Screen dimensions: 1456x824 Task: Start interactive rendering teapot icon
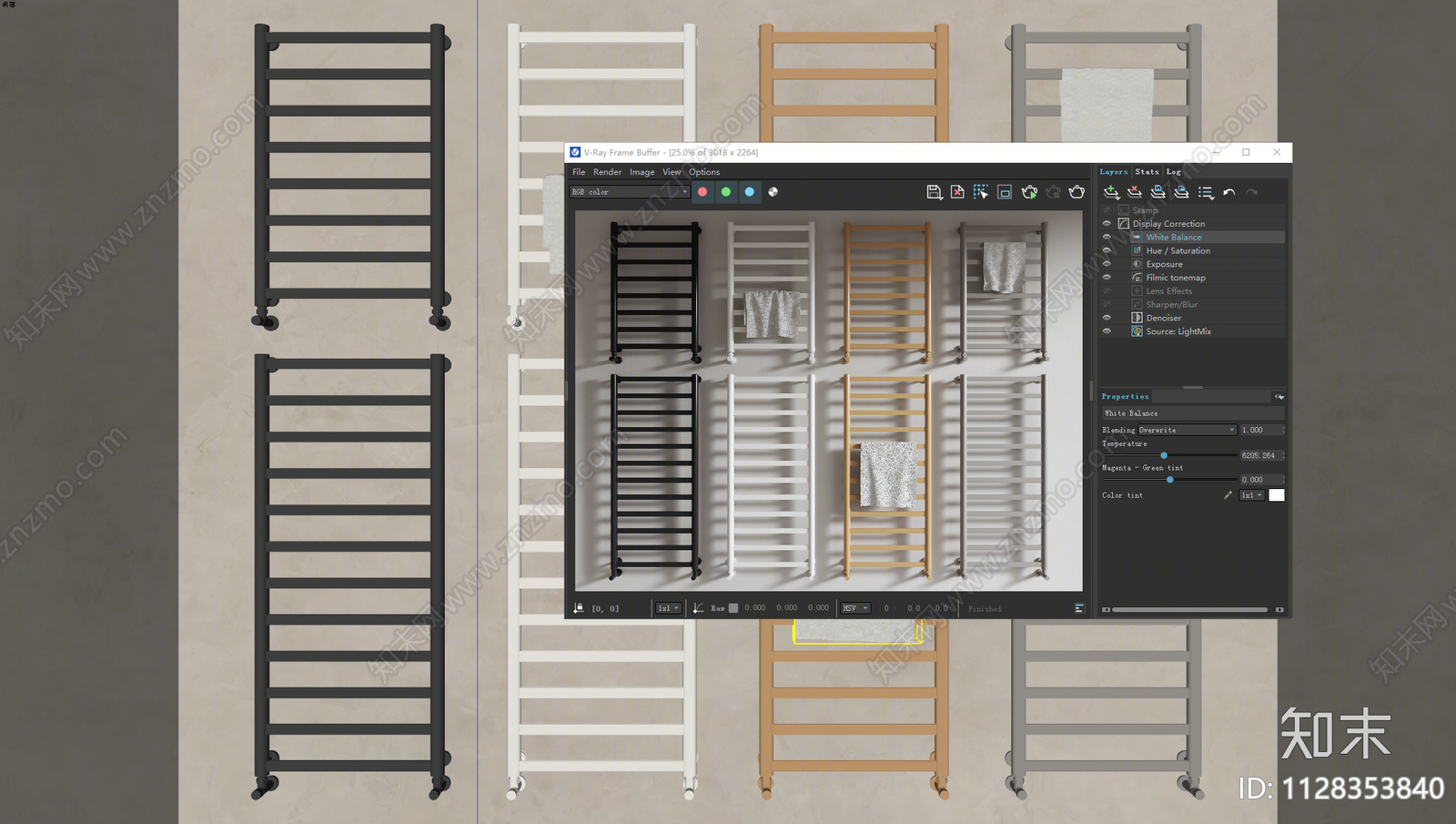(x=1029, y=192)
